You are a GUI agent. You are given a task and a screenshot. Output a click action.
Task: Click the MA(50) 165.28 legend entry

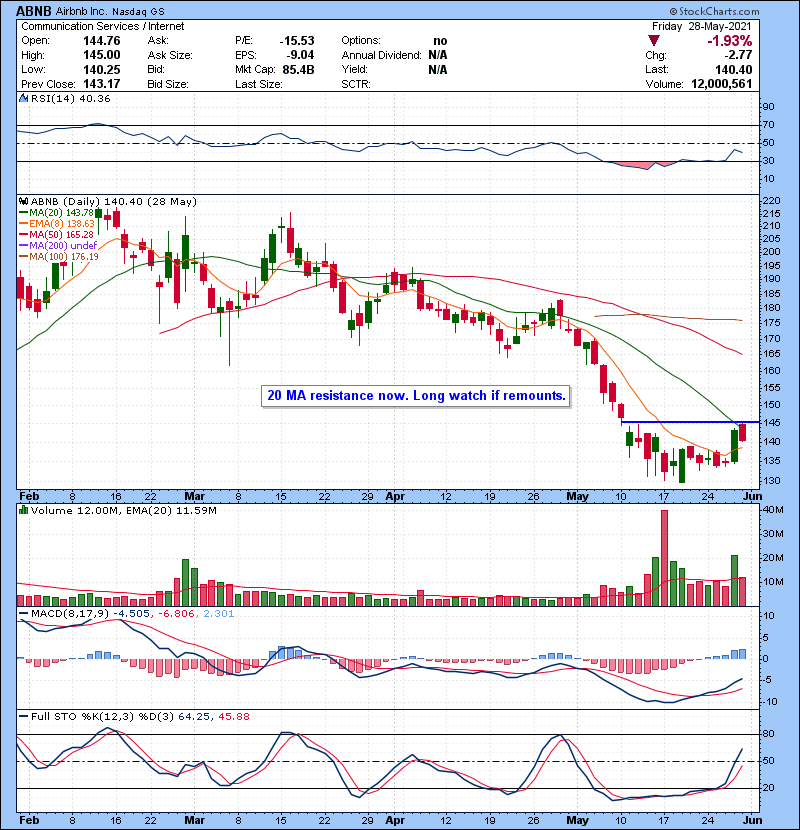point(56,234)
